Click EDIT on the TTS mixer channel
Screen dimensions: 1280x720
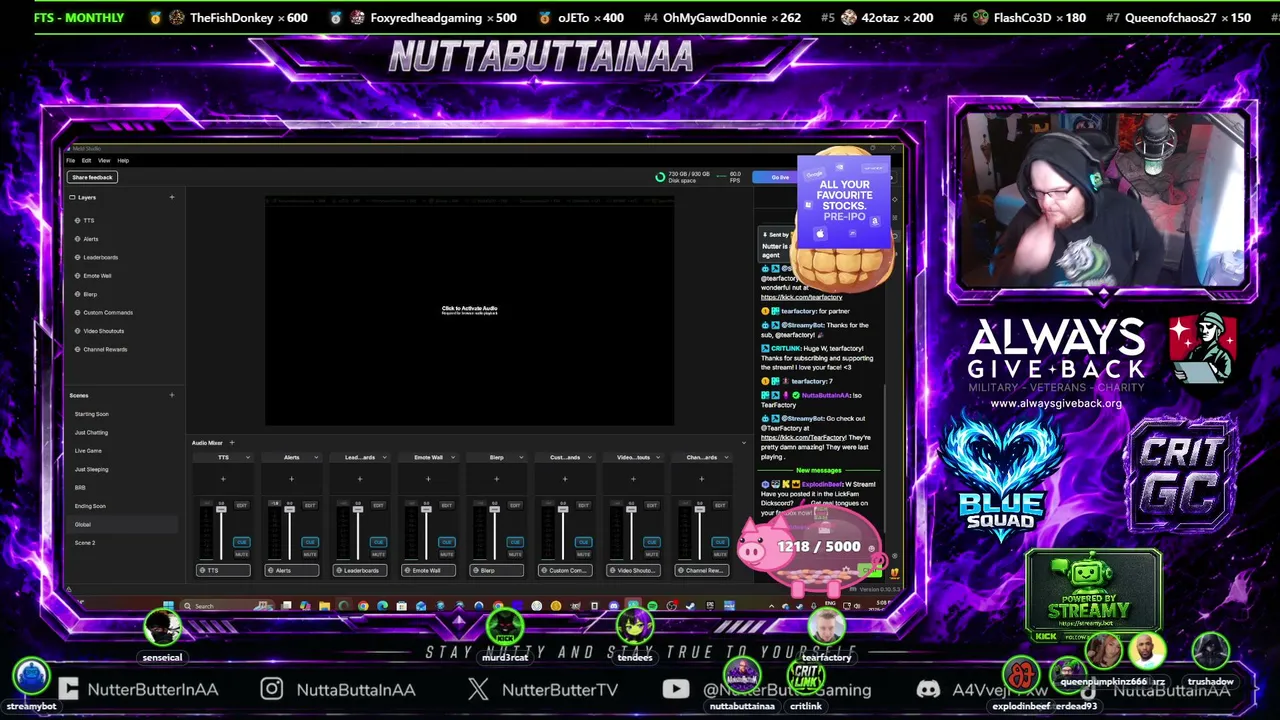[241, 505]
